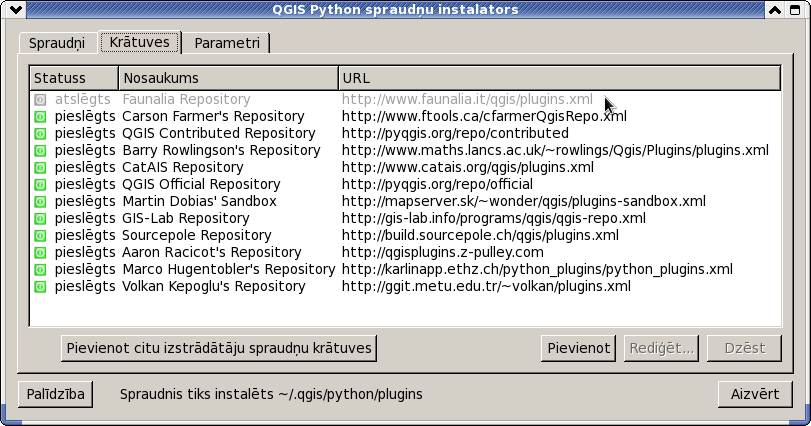Select Volkan Kepoglu's Repository name
The height and width of the screenshot is (426, 811).
[214, 286]
